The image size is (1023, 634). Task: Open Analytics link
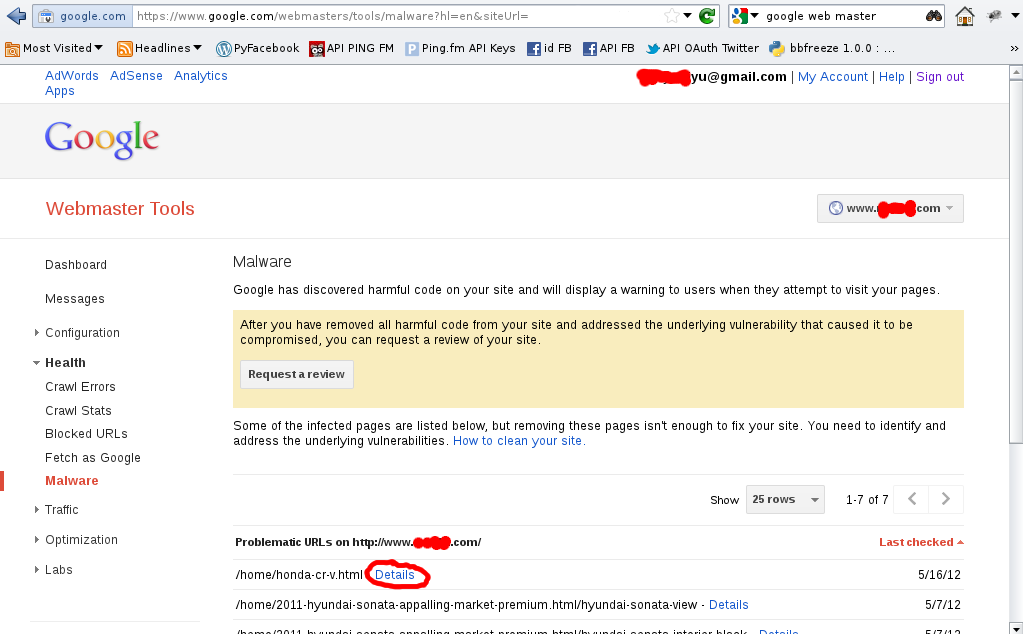(x=201, y=76)
